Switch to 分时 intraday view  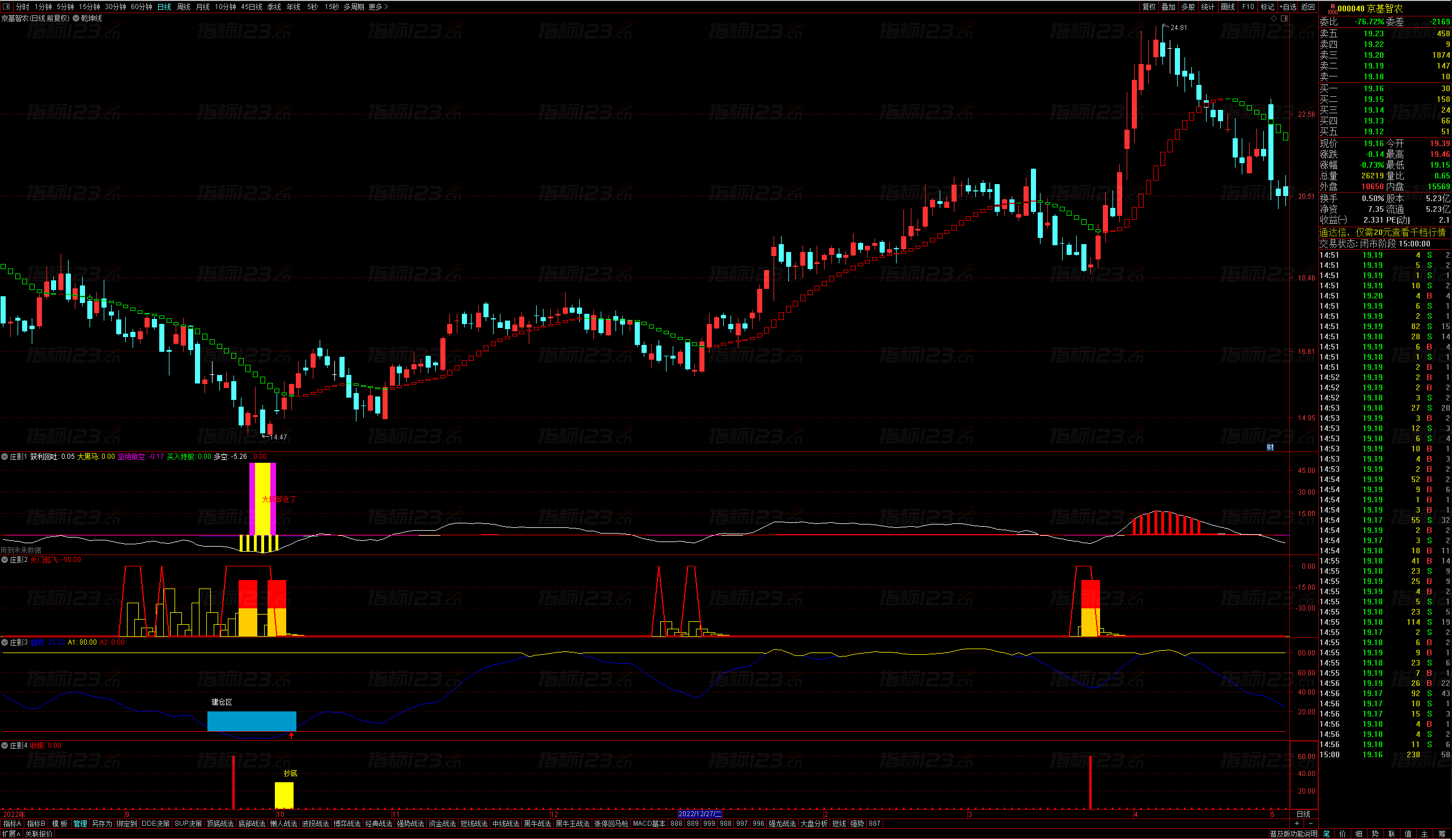(x=22, y=7)
